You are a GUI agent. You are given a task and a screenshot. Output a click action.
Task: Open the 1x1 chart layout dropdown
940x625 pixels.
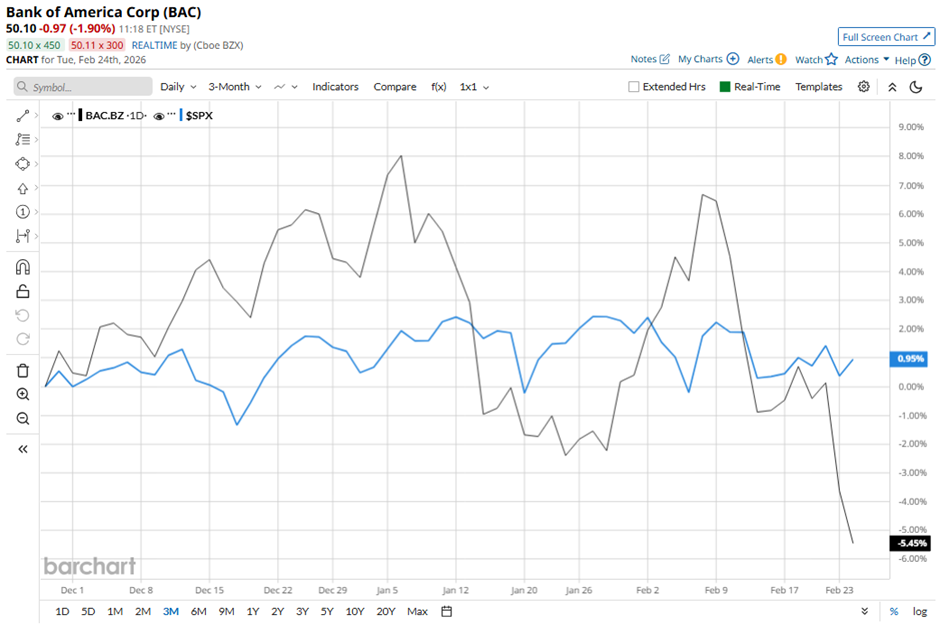click(469, 87)
